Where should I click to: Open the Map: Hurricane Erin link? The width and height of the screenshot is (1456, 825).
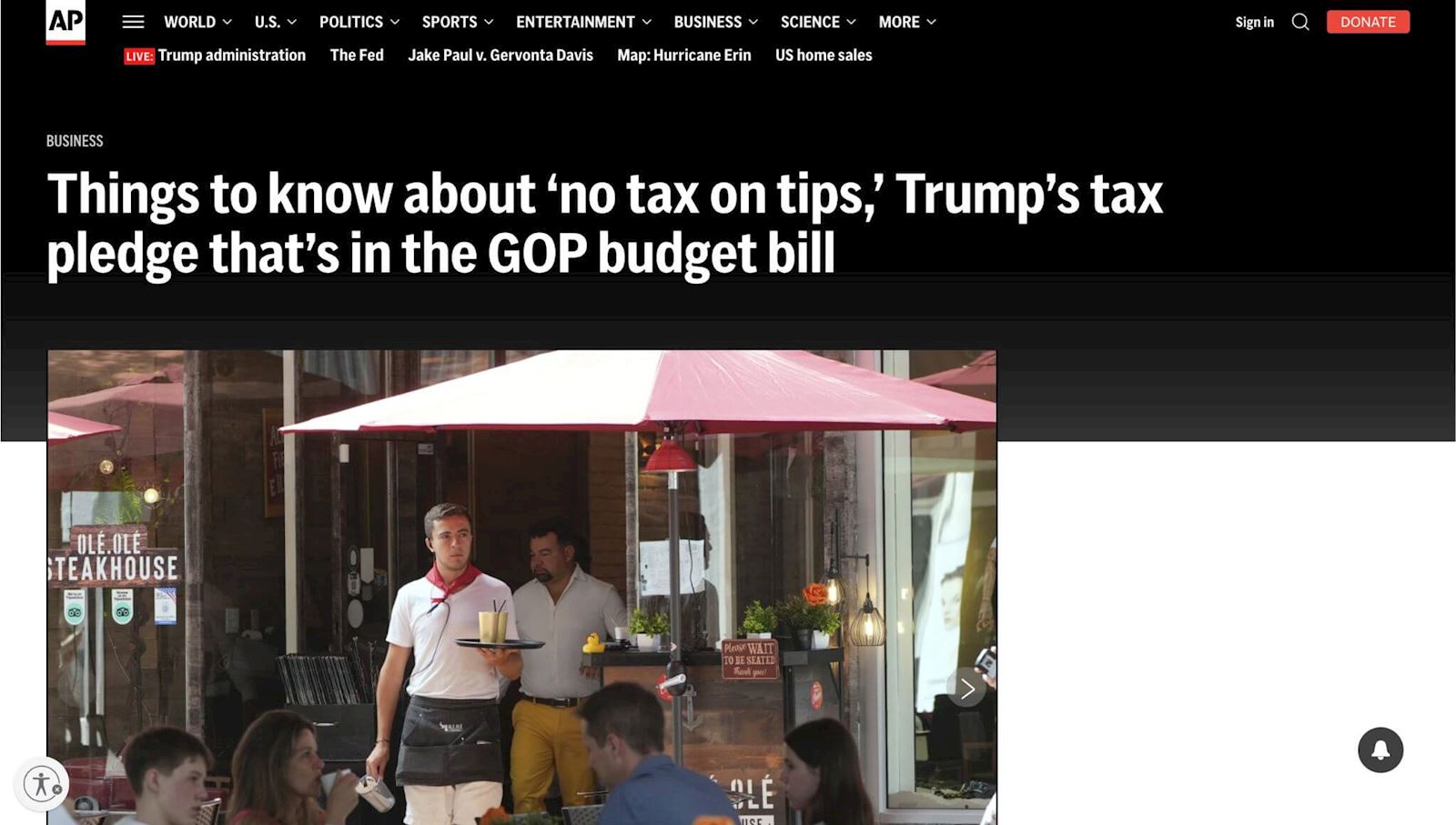pyautogui.click(x=684, y=55)
